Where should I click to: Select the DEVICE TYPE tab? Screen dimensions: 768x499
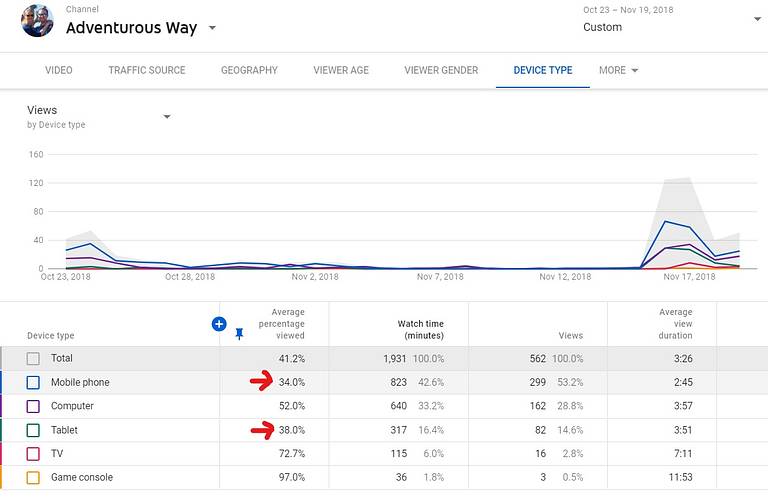click(543, 70)
